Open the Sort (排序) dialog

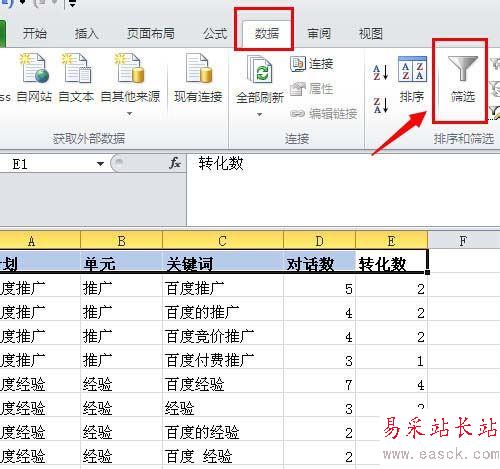[x=412, y=79]
